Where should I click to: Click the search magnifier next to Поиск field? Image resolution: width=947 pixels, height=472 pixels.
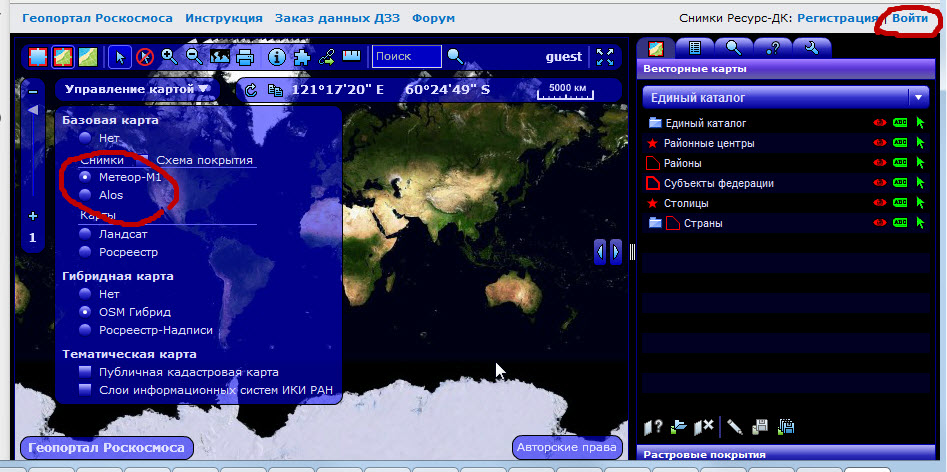455,57
